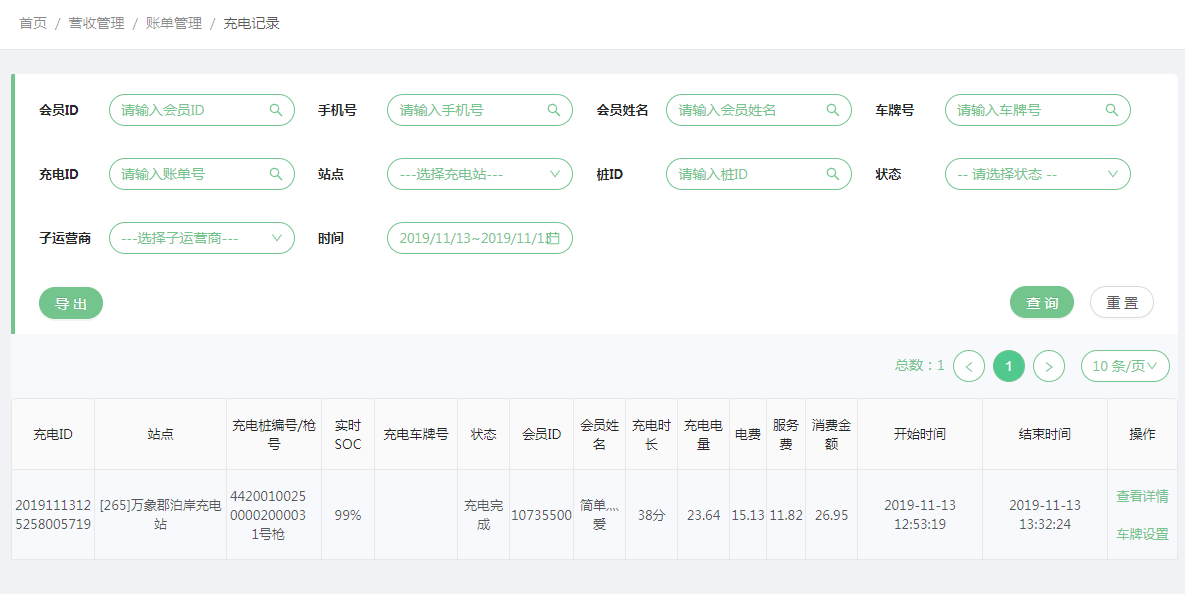Click search icon in 桩ID field
The height and width of the screenshot is (594, 1185).
click(833, 174)
